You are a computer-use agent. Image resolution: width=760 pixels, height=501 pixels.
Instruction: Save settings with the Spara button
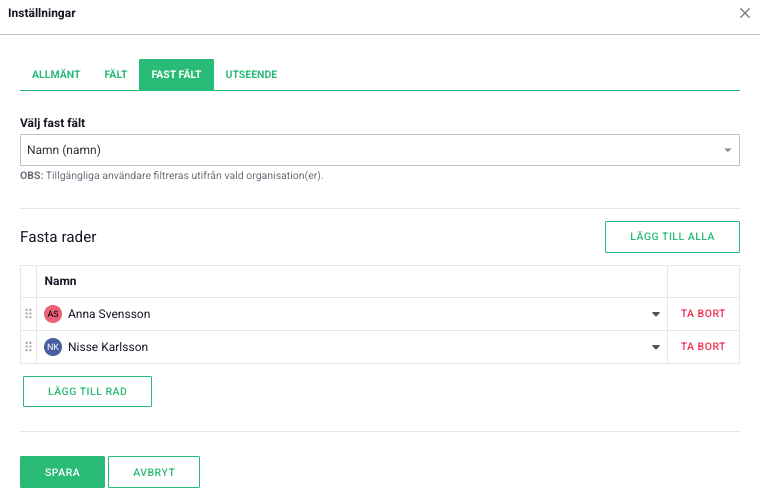pos(62,472)
